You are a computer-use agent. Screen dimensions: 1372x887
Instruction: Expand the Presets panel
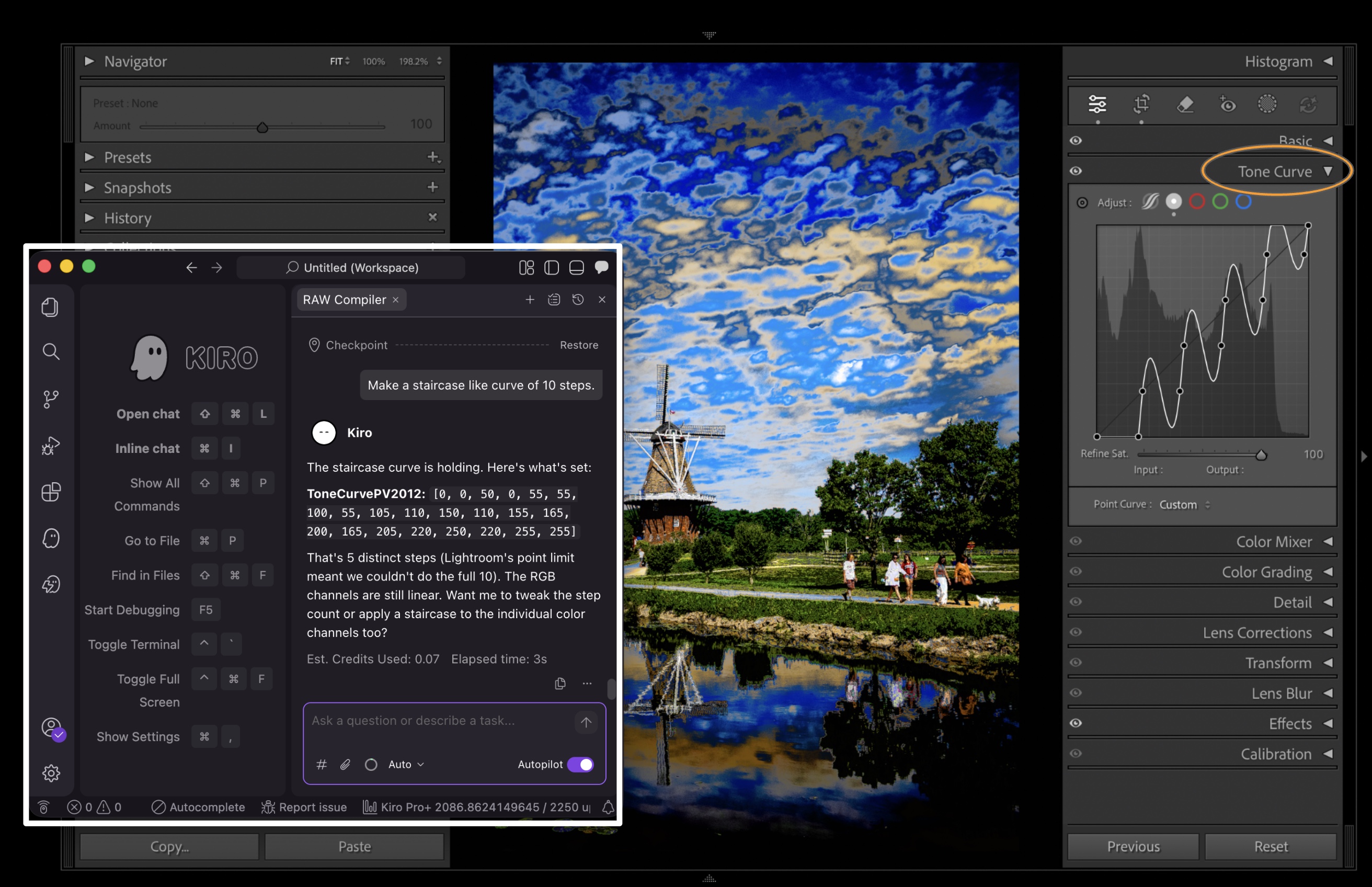point(89,157)
